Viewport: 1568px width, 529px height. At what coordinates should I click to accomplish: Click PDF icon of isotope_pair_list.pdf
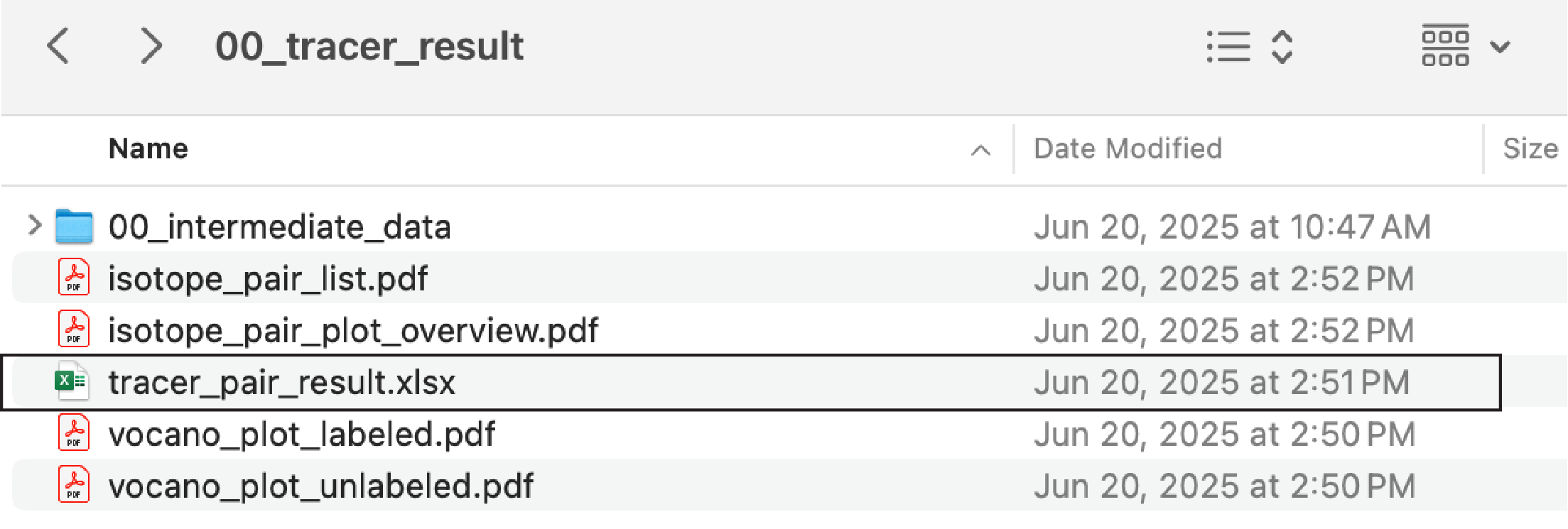[74, 278]
